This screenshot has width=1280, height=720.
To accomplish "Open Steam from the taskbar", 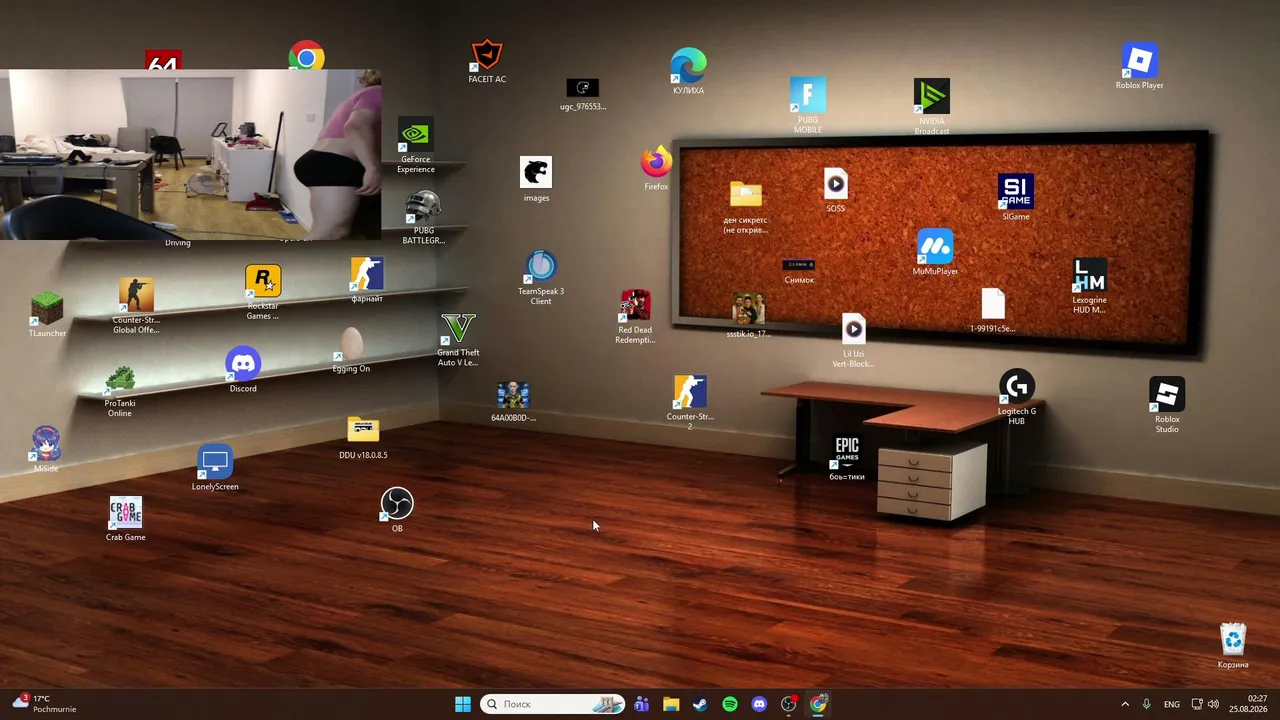I will 700,704.
